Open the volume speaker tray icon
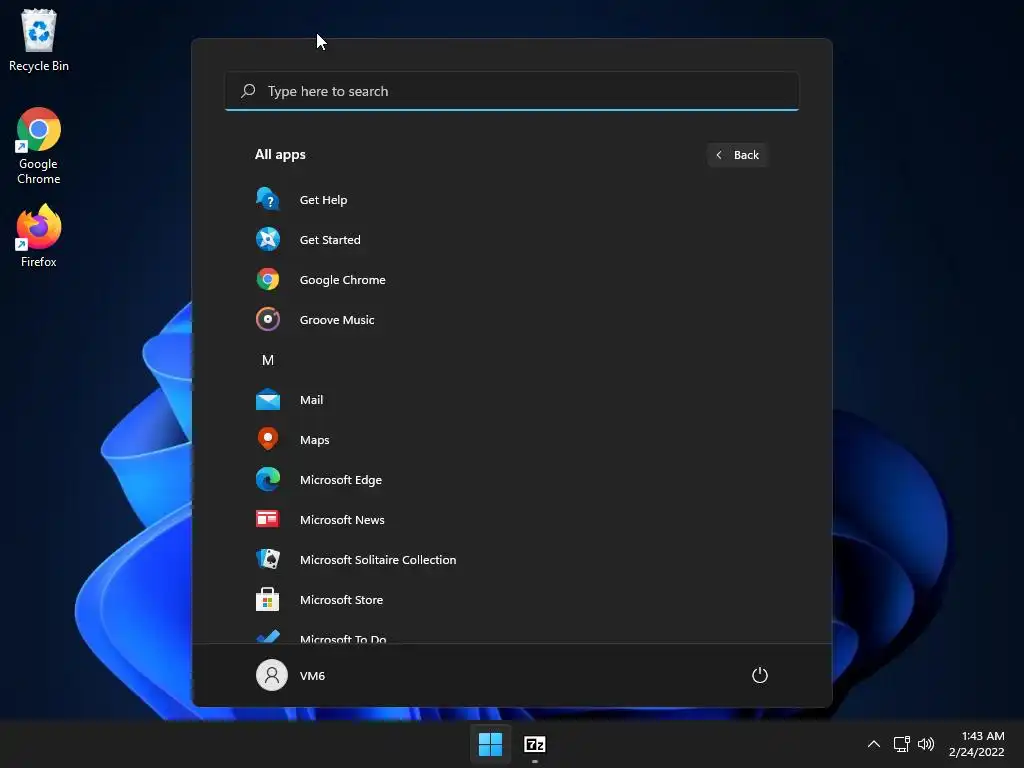 926,744
